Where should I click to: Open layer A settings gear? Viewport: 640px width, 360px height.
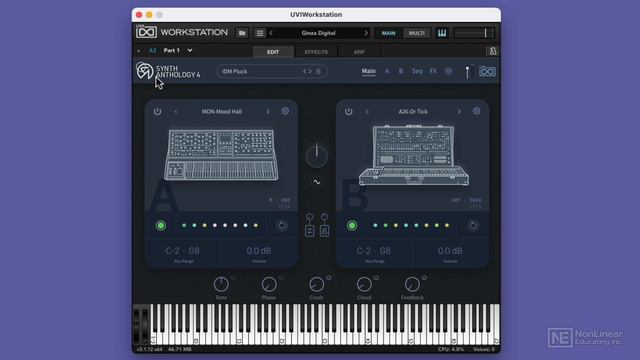coord(285,111)
